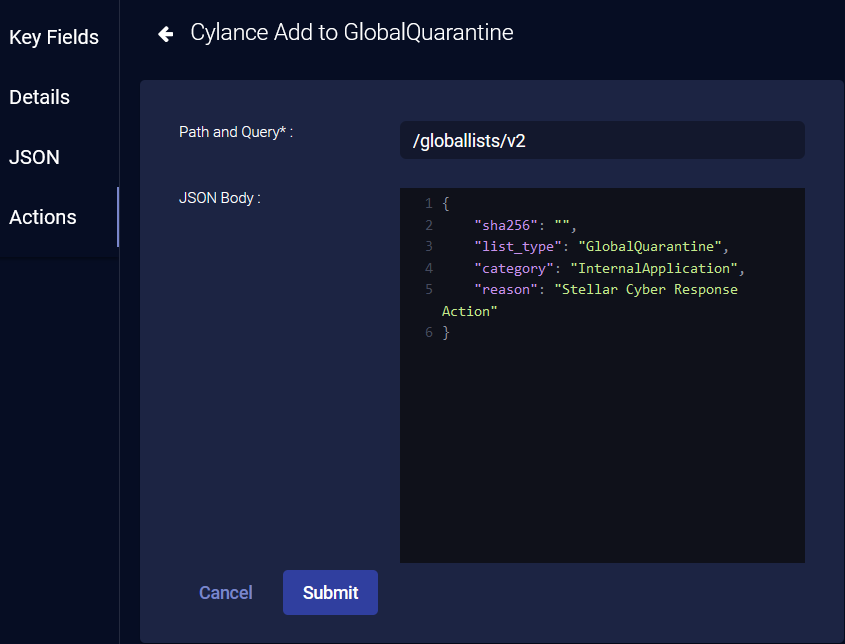This screenshot has height=644, width=845.
Task: Click line number 3 in the gutter
Action: pos(429,246)
